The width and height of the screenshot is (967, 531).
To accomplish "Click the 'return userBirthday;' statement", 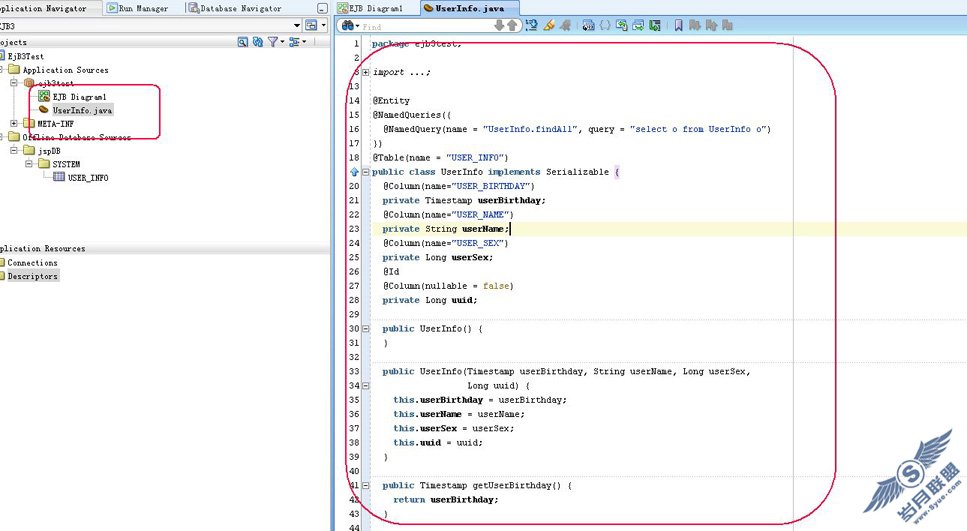I will click(x=445, y=500).
